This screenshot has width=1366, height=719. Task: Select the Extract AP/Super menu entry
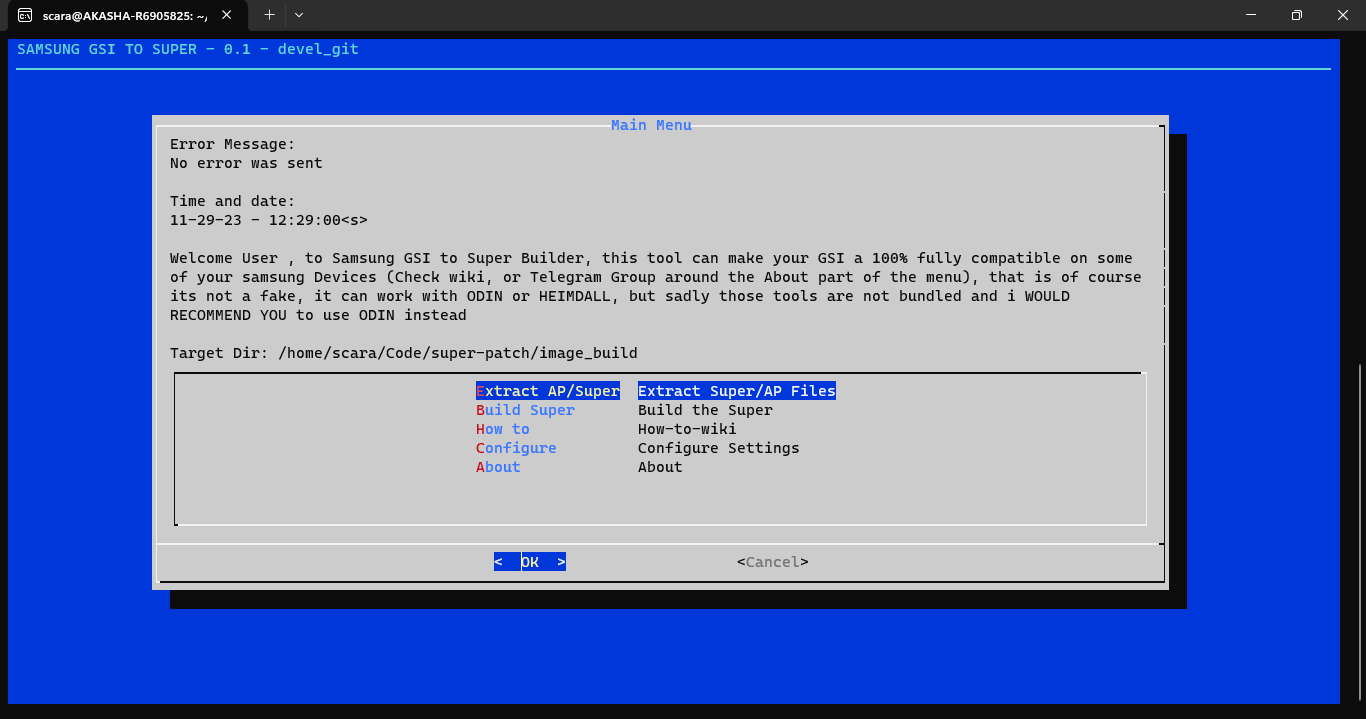click(548, 391)
